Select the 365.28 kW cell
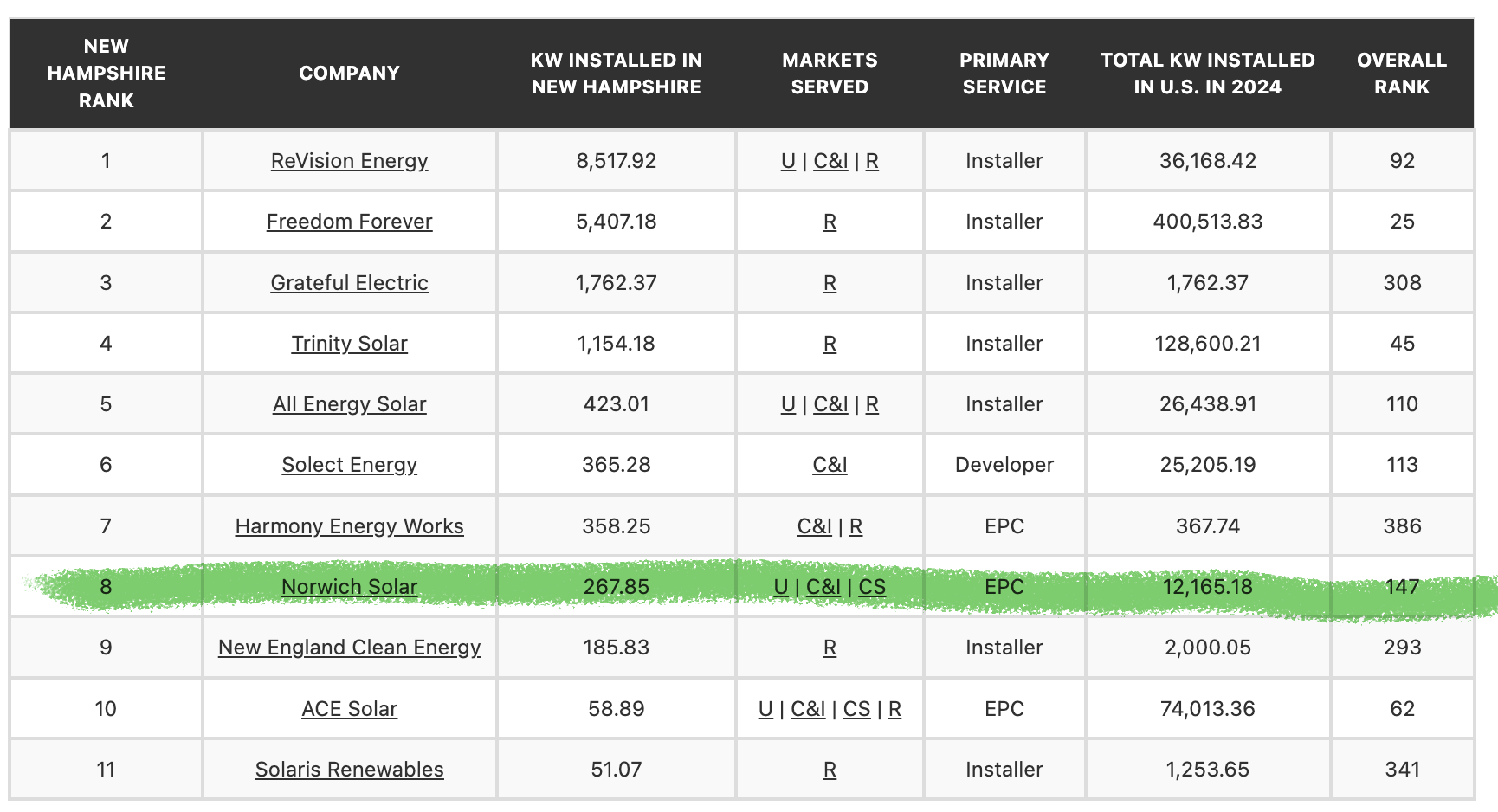The height and width of the screenshot is (812, 1498). (617, 465)
